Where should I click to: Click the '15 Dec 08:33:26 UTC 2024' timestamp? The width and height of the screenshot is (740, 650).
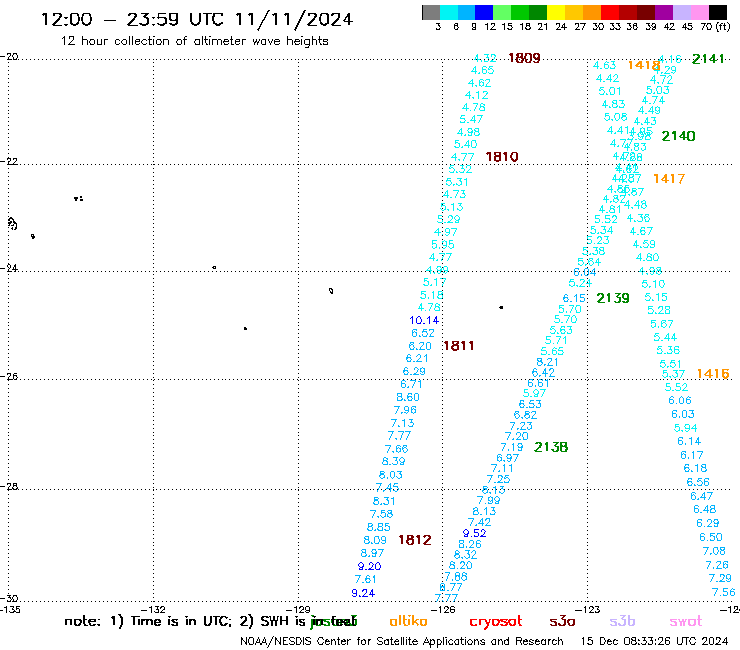click(x=654, y=641)
